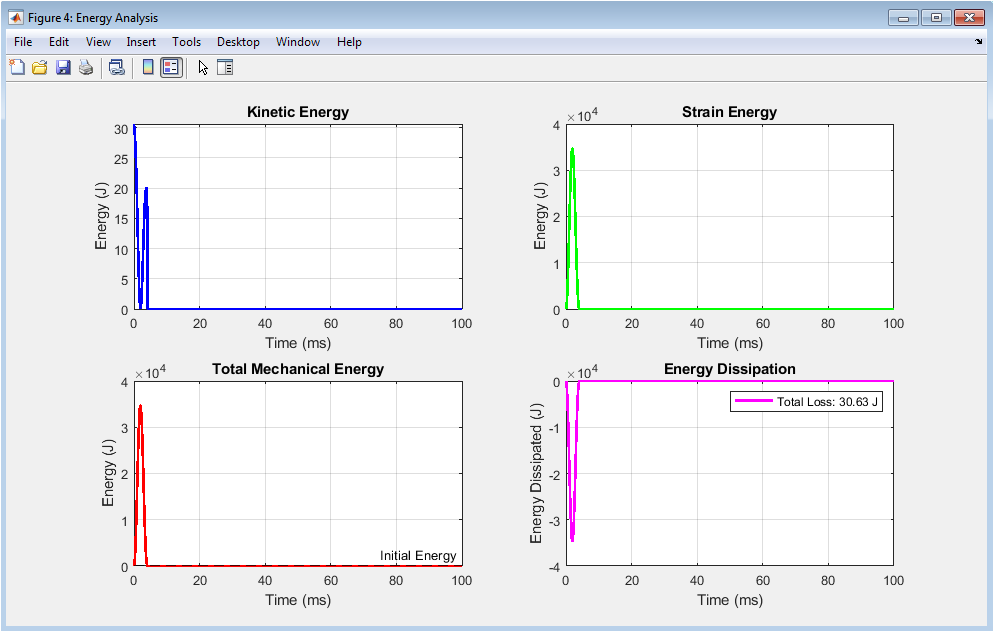Screen dimensions: 994x632
Task: Click the magenta line sample in the legend
Action: tap(754, 401)
